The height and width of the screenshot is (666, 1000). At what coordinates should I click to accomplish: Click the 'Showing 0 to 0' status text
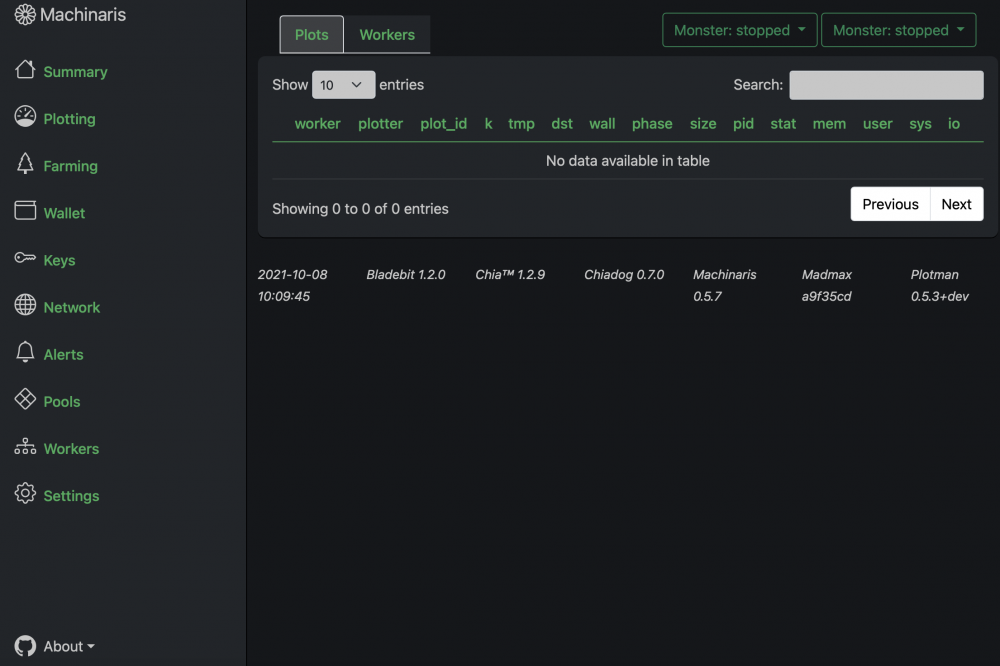pos(360,209)
